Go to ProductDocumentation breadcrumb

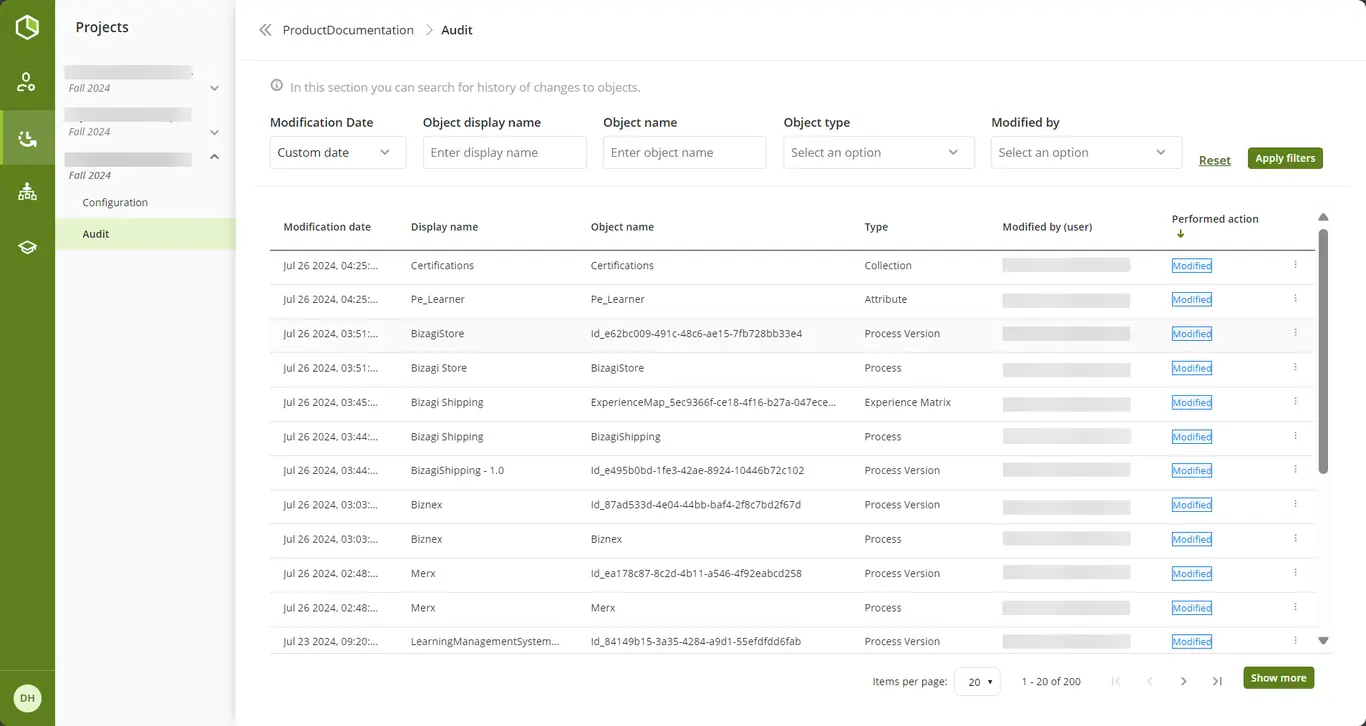point(348,30)
